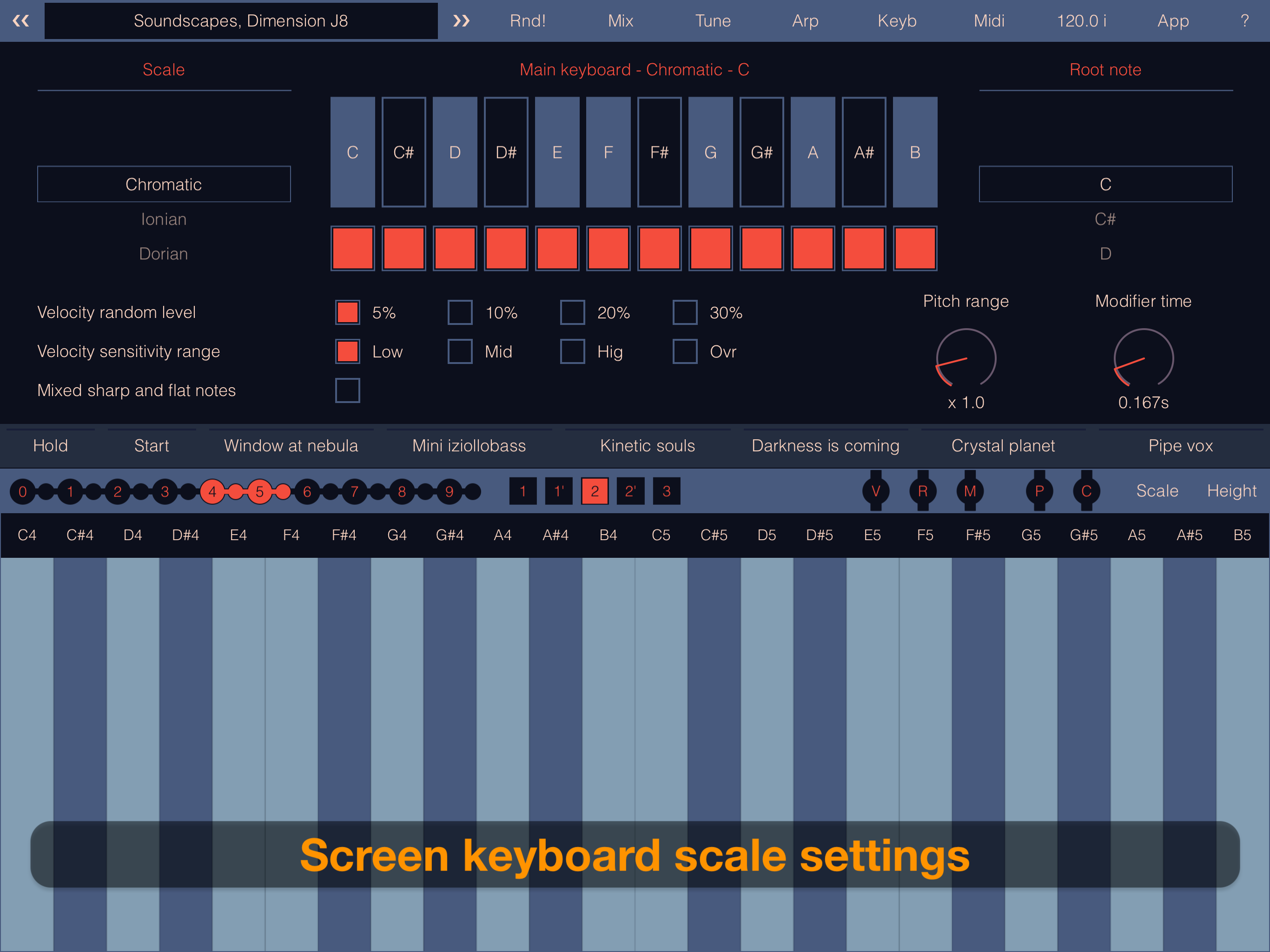Click the round R controller button
1270x952 pixels.
point(923,491)
